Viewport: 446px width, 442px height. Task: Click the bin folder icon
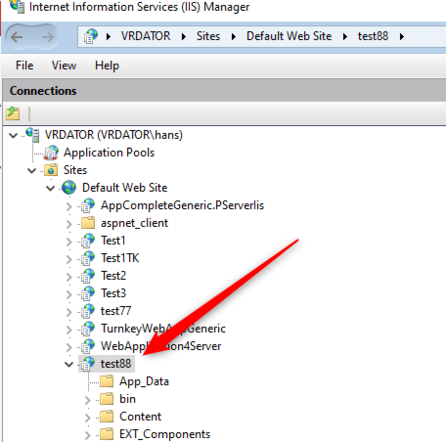[107, 399]
